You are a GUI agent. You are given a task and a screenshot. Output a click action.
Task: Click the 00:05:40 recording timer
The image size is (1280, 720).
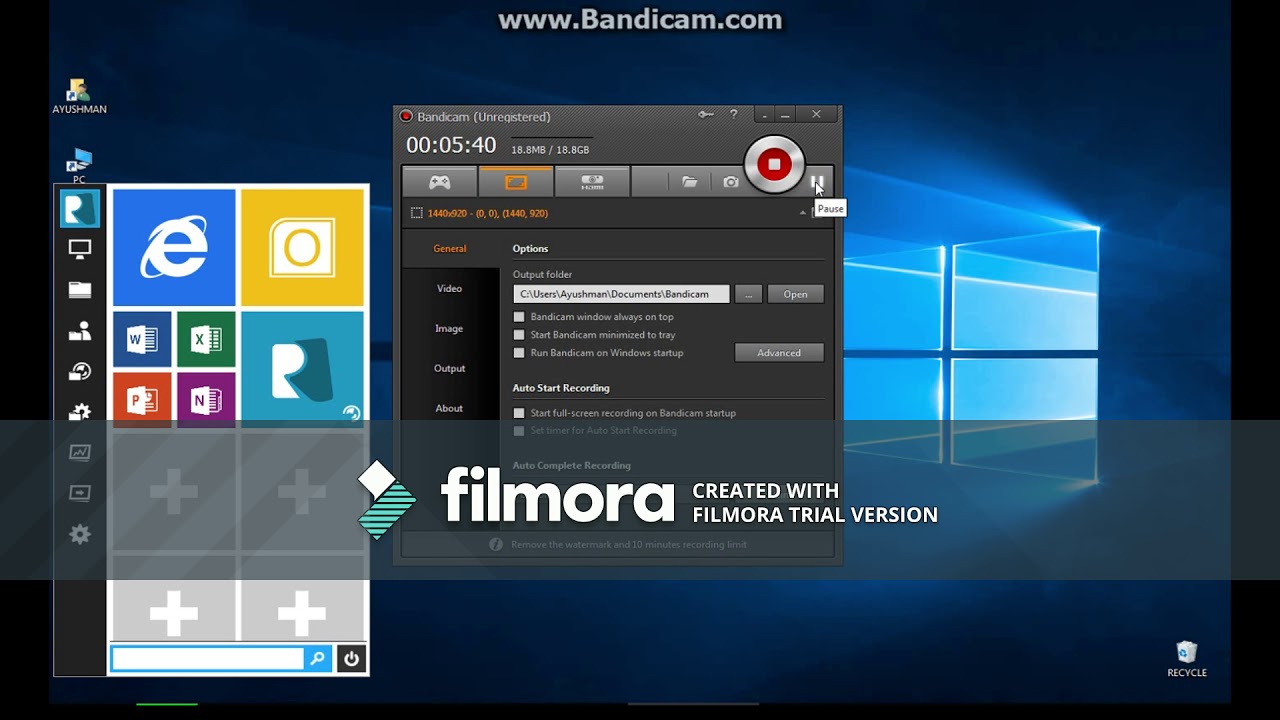tap(451, 145)
